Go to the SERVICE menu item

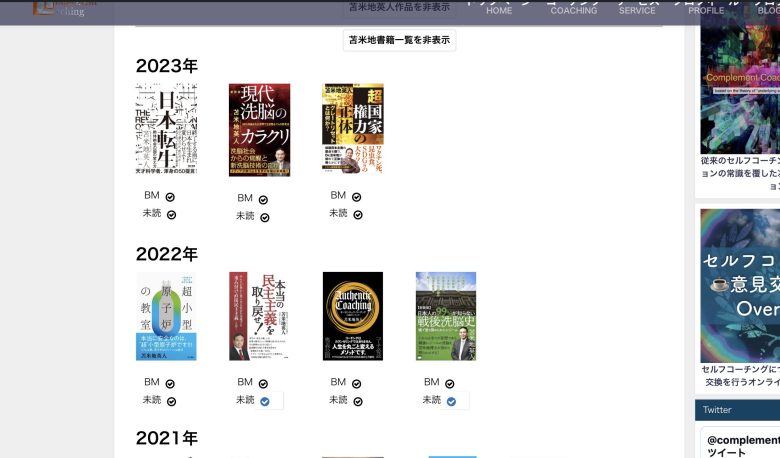click(x=637, y=10)
